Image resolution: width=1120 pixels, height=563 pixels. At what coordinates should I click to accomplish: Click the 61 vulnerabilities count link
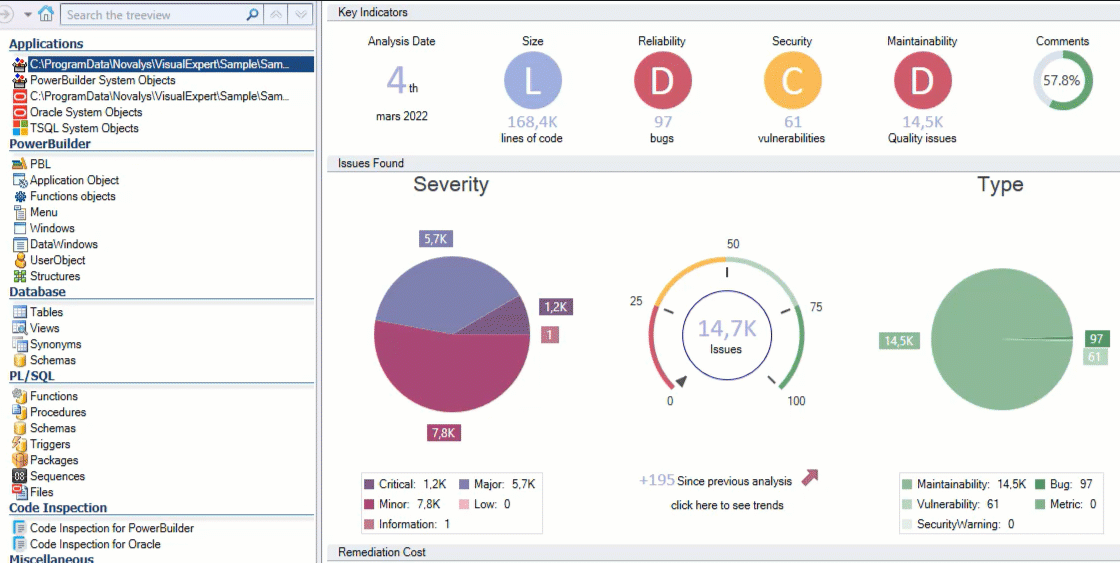tap(792, 122)
